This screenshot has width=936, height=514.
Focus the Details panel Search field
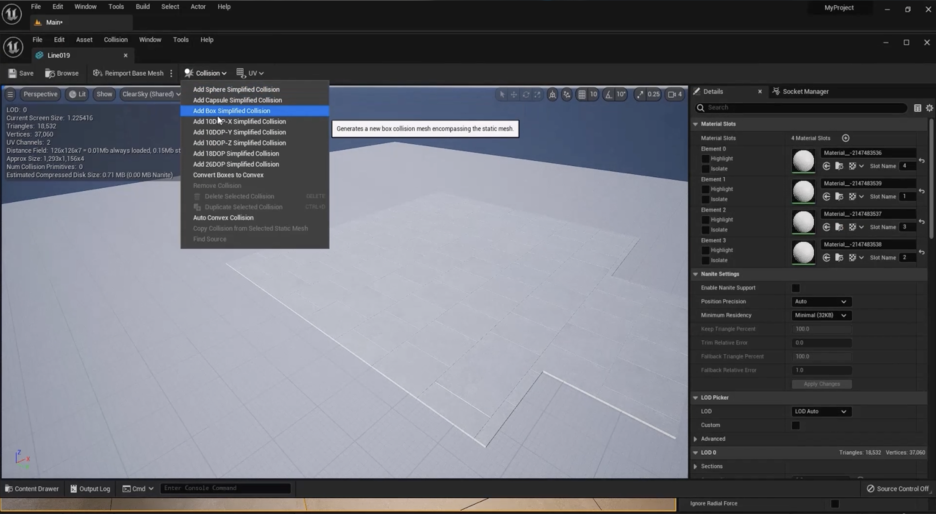(801, 108)
